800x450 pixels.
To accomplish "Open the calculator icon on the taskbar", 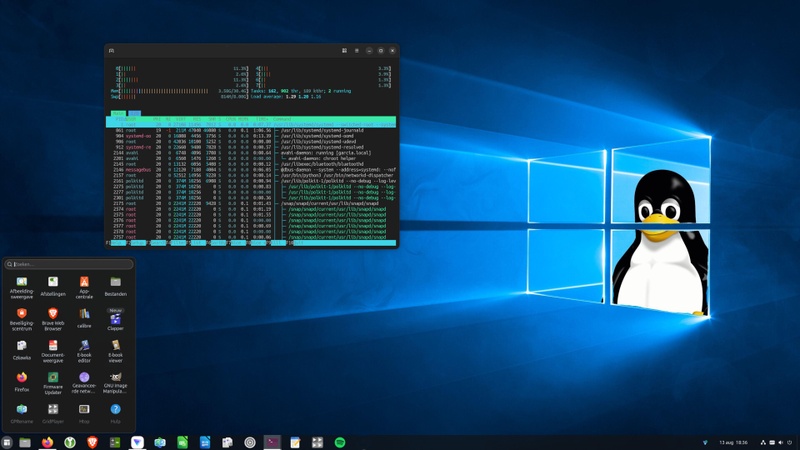I will click(x=115, y=442).
